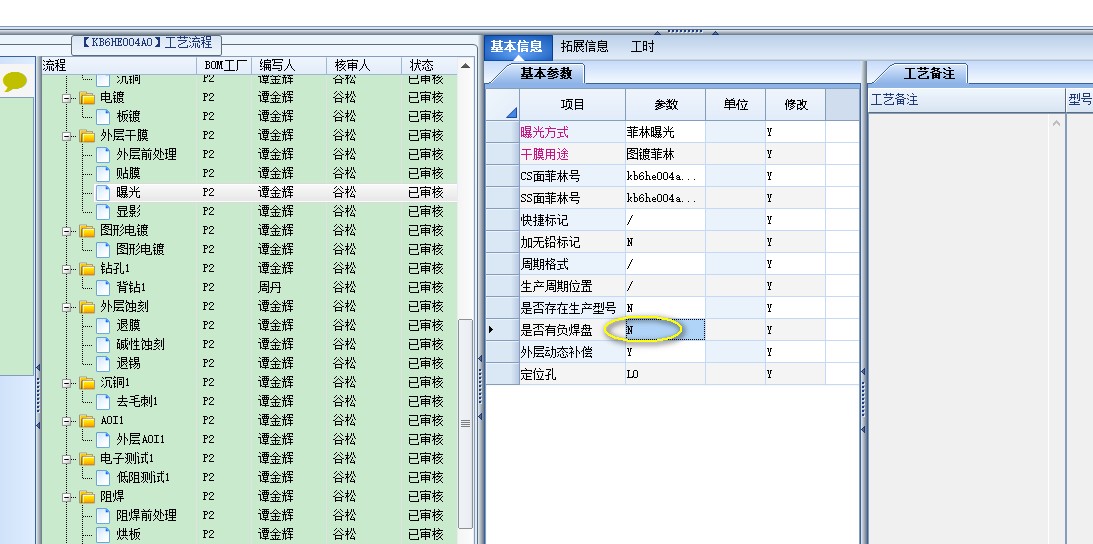
Task: Click the yellow speech bubble icon
Action: tap(15, 82)
